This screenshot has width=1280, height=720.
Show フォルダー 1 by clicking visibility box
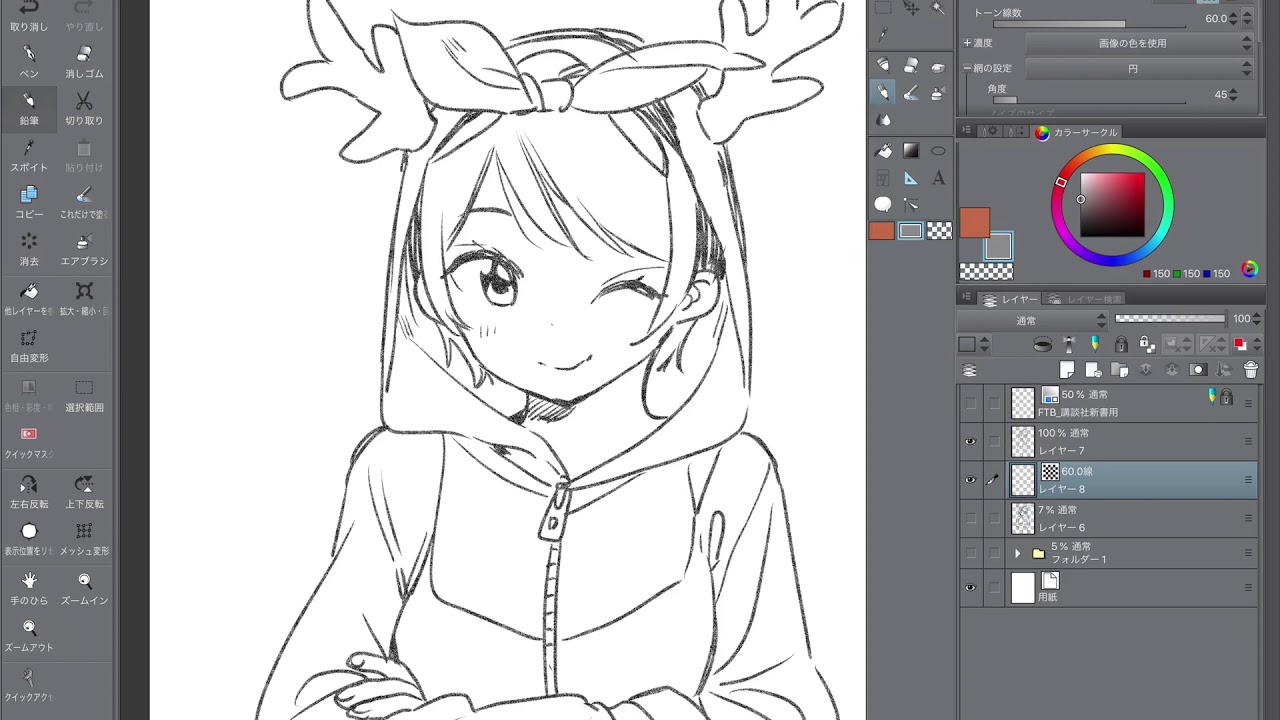(x=970, y=553)
